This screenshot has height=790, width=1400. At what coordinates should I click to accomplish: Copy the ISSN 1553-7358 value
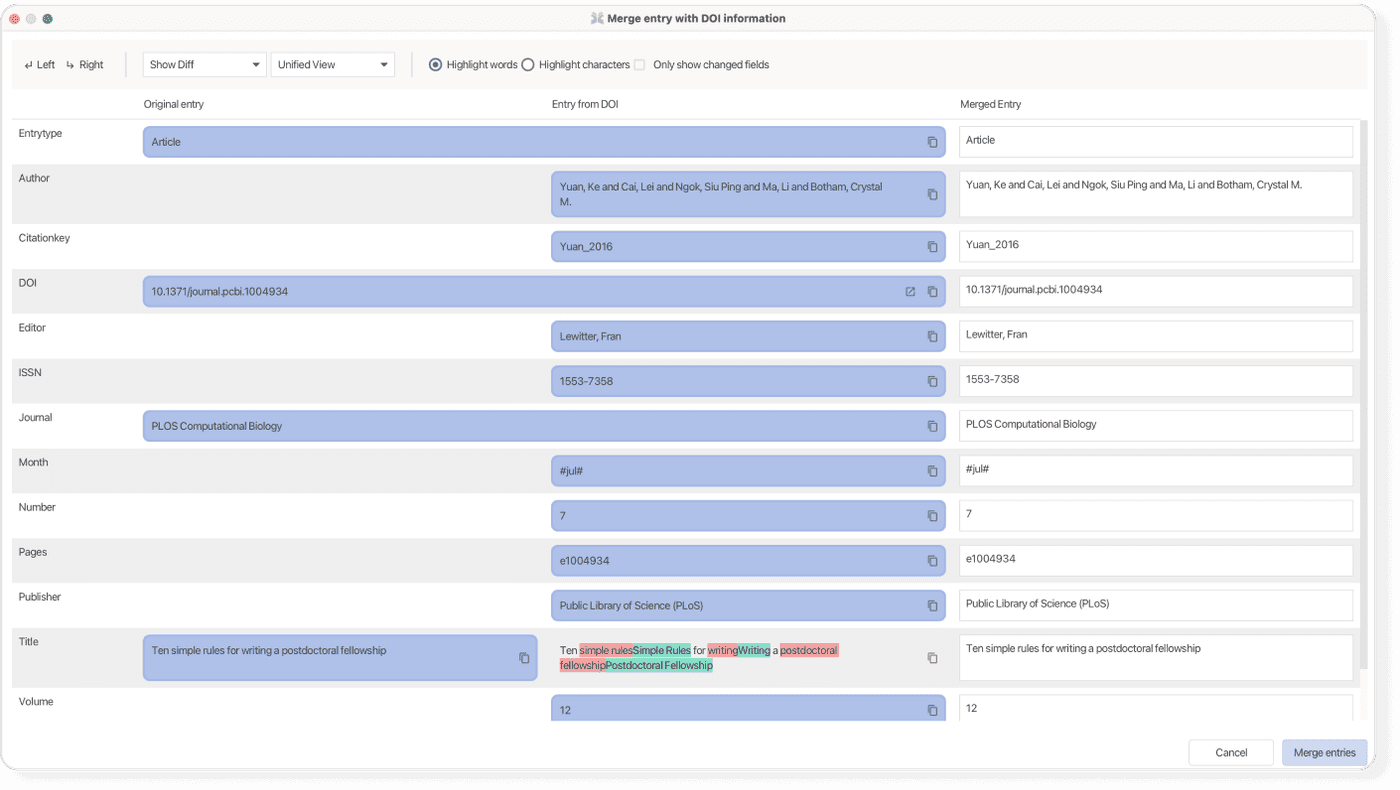click(931, 381)
